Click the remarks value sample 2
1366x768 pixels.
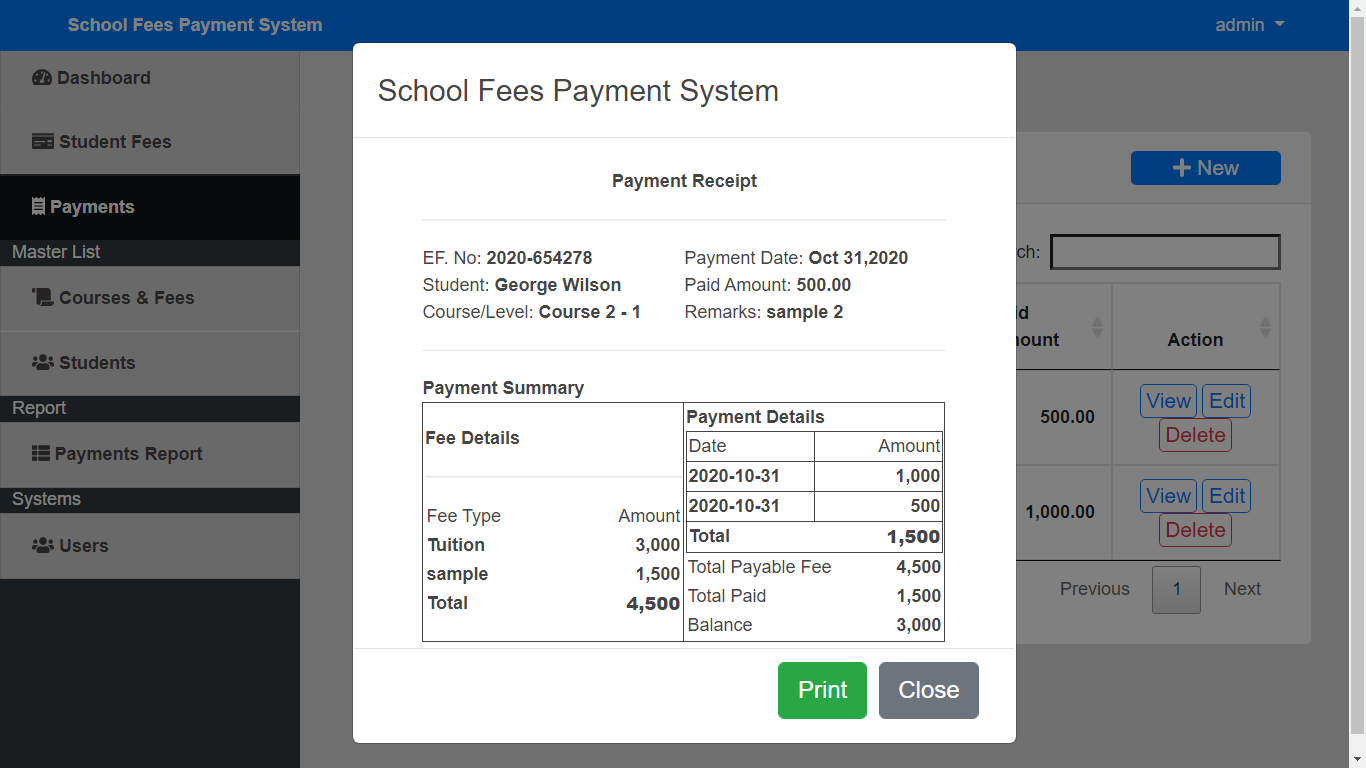coord(805,312)
